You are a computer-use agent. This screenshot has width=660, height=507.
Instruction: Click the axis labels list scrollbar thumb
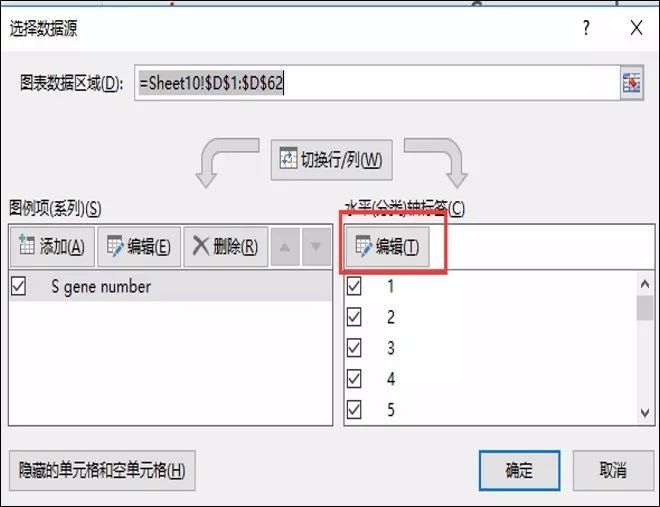coord(645,308)
